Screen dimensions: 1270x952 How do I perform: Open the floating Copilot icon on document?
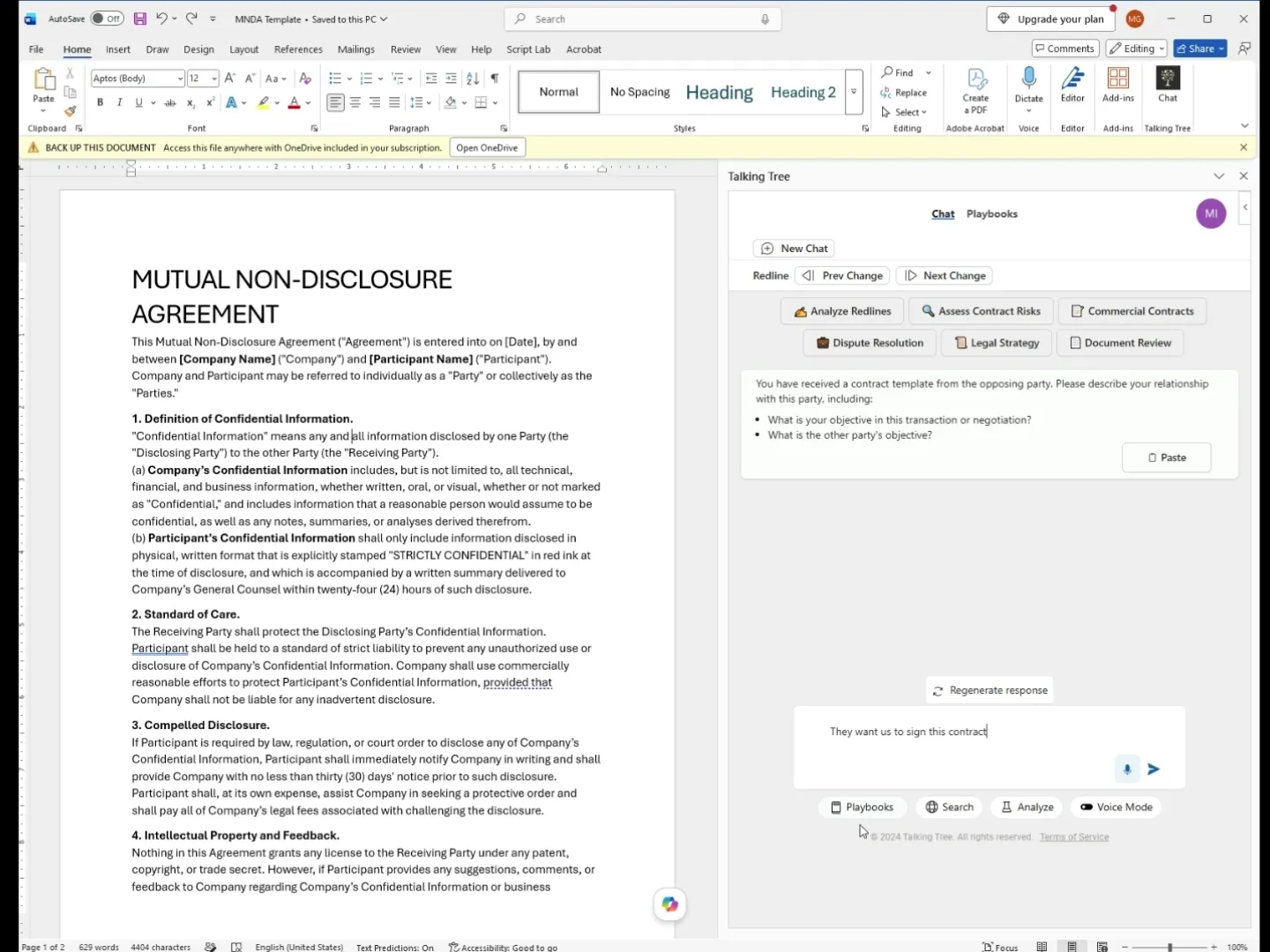click(670, 904)
